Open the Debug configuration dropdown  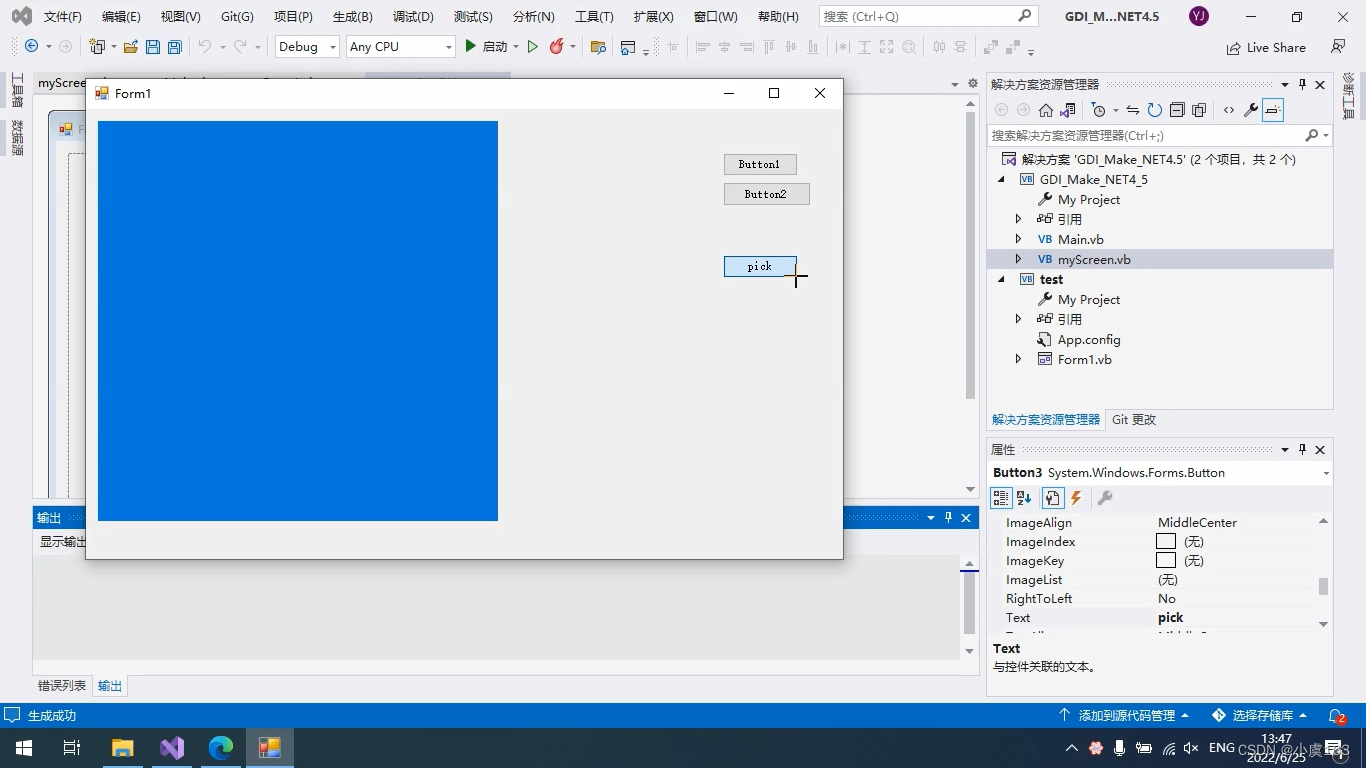click(x=307, y=47)
